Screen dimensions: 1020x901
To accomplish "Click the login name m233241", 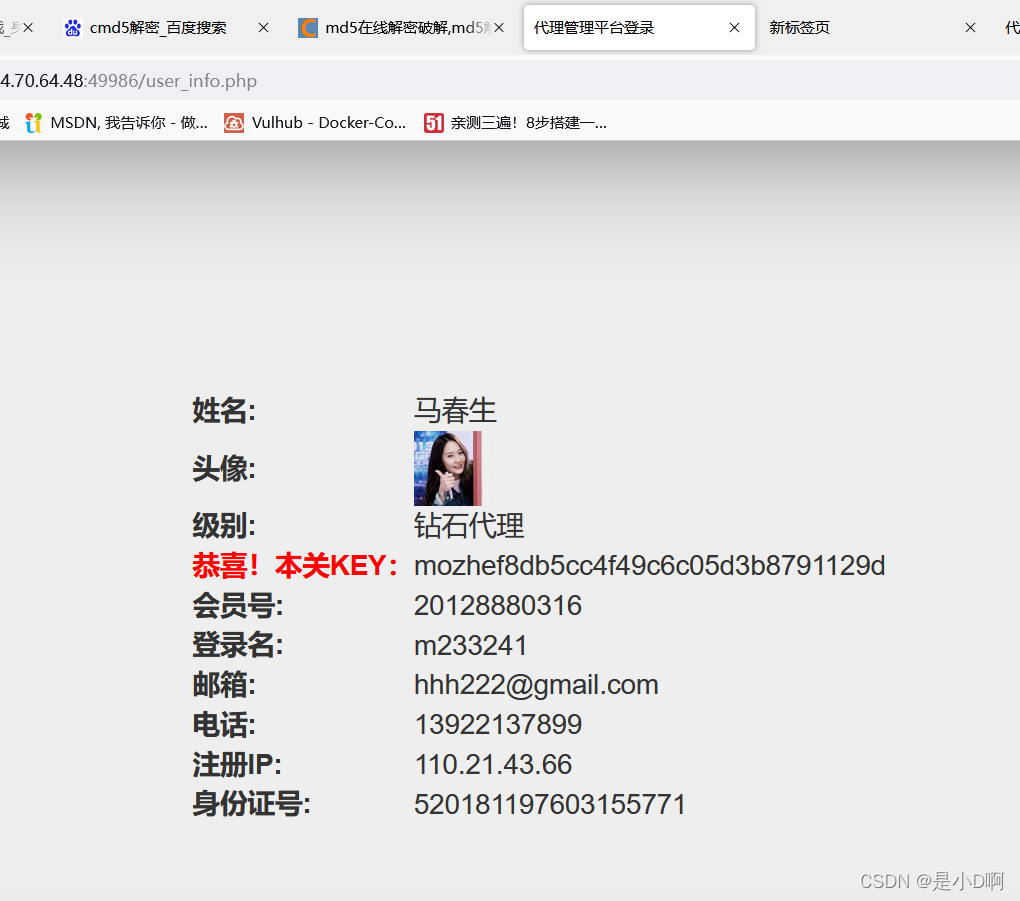I will point(470,645).
